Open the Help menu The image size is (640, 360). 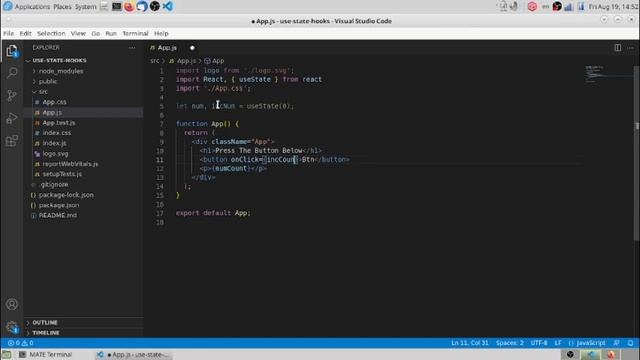pos(161,33)
